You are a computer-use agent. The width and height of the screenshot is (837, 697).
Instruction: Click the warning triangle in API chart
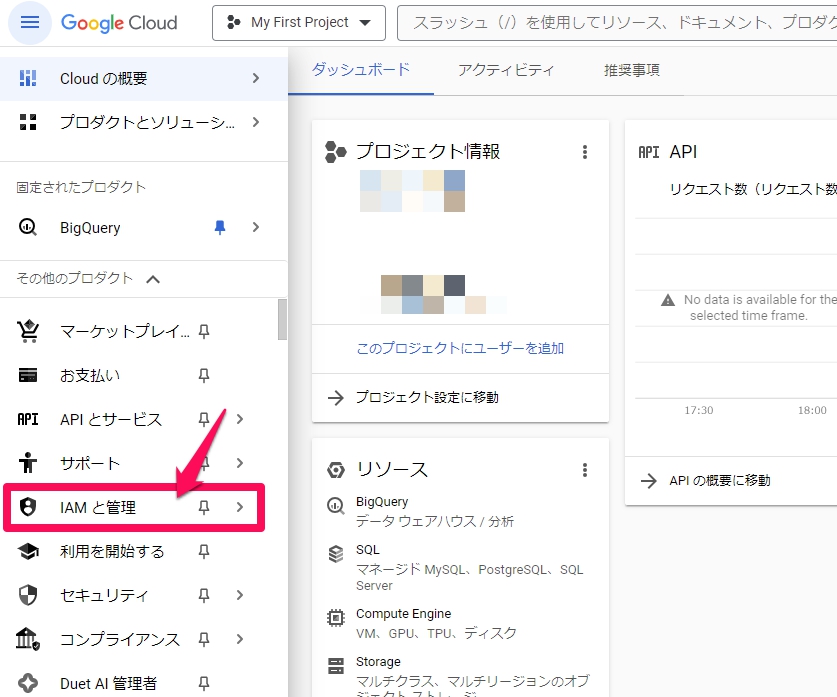pyautogui.click(x=668, y=300)
